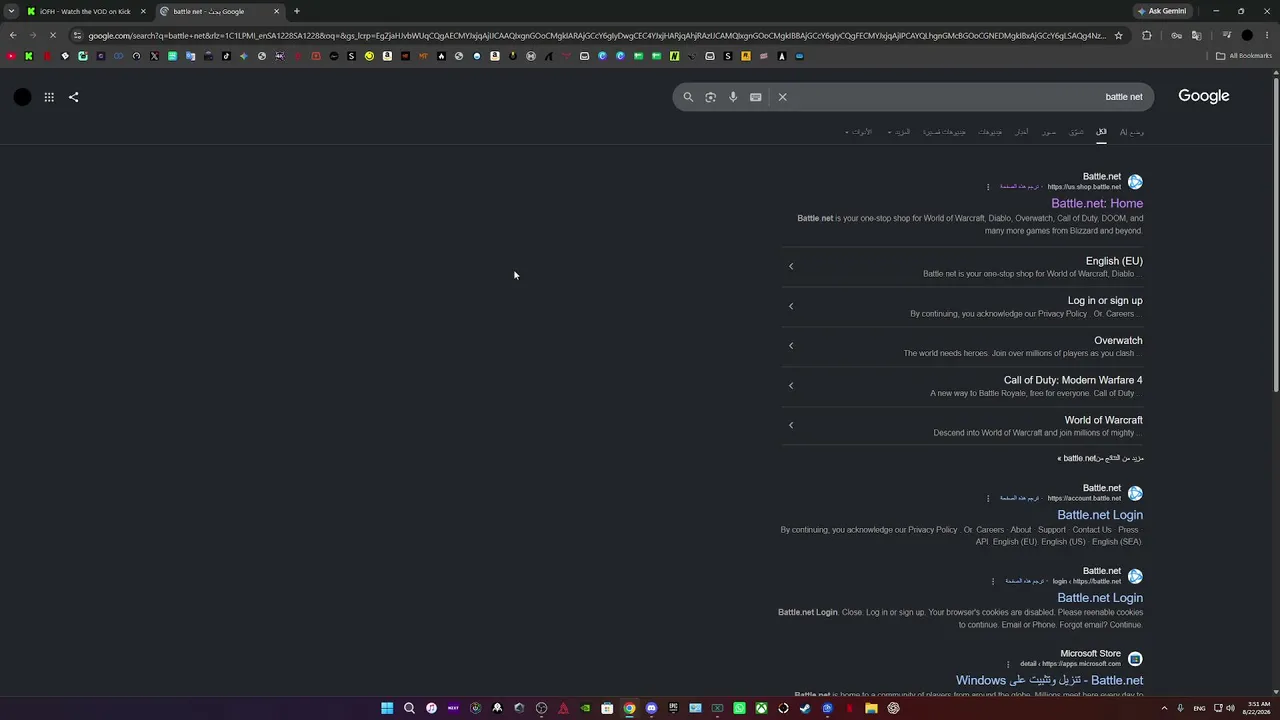This screenshot has height=720, width=1280.
Task: Click the share icon next to apps grid
Action: tap(73, 97)
